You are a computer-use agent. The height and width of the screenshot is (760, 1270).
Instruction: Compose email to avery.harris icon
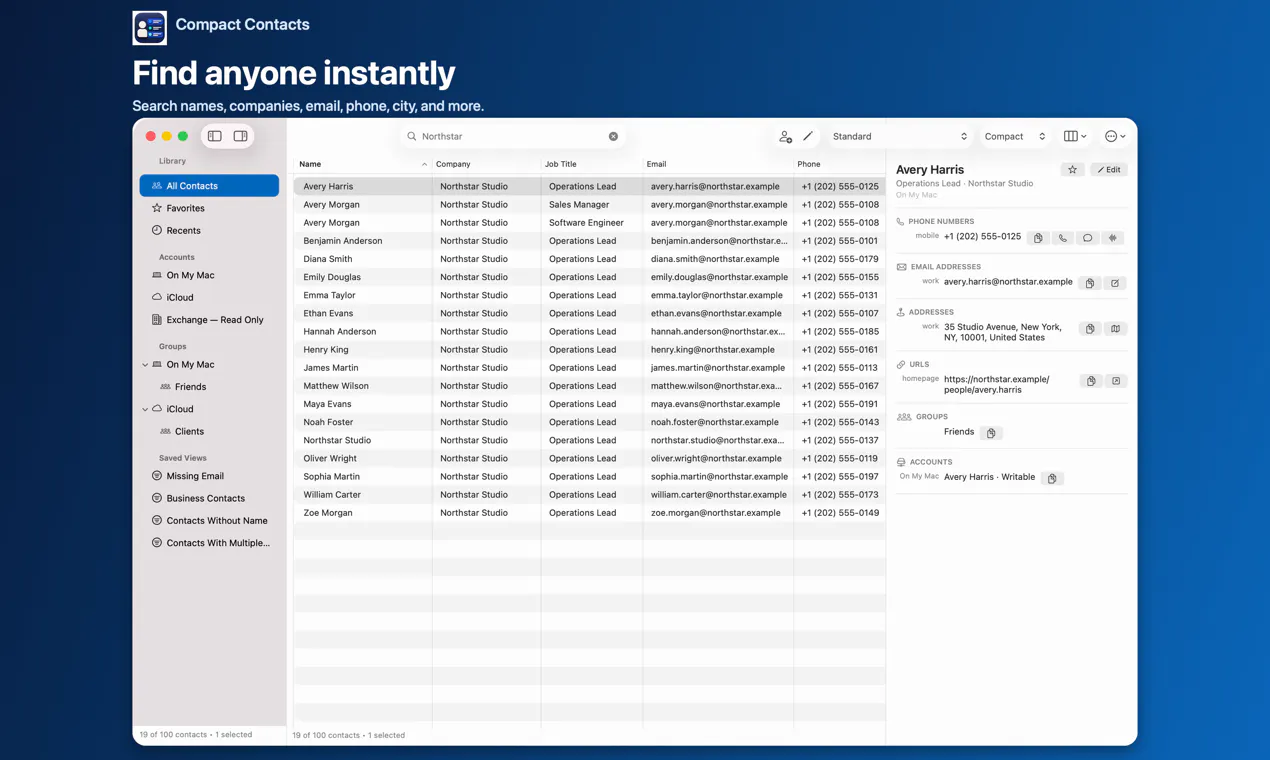coord(1115,283)
